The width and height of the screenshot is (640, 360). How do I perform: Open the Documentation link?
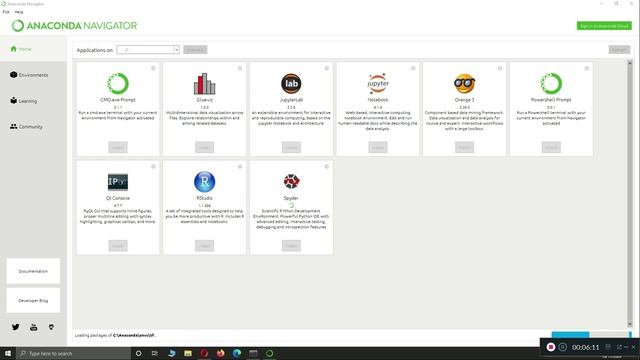point(33,271)
